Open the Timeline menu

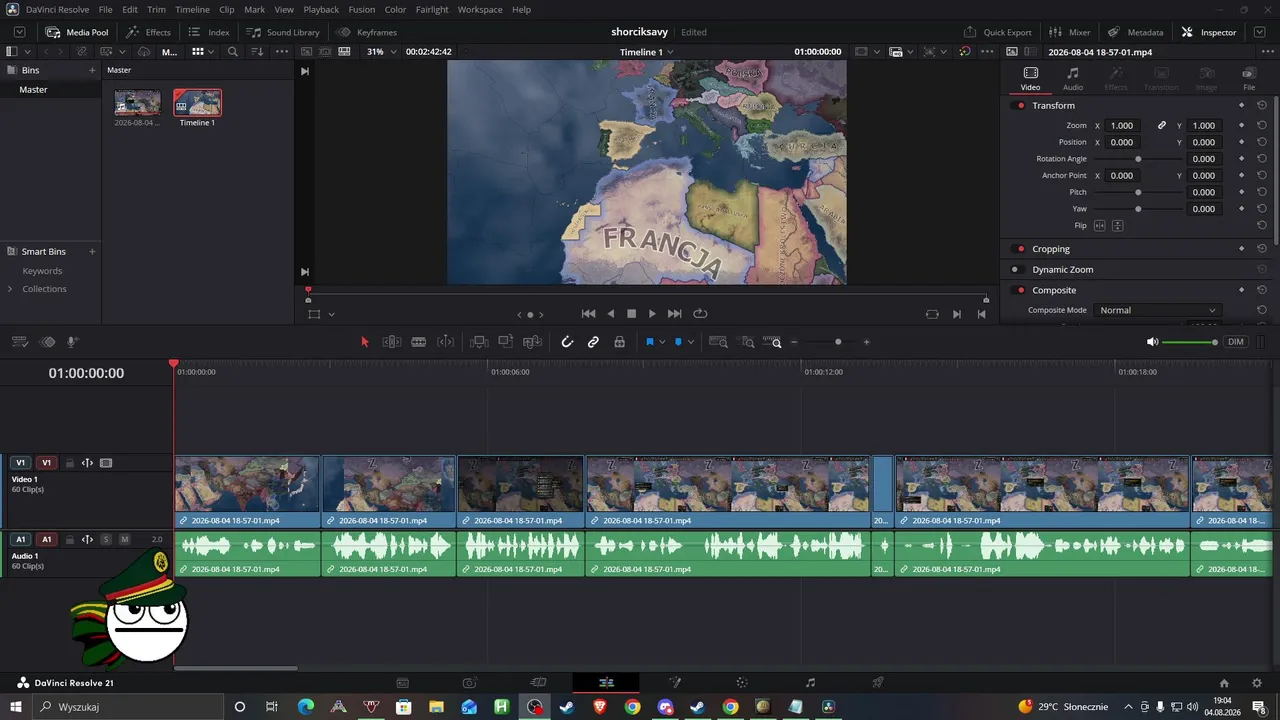click(192, 9)
